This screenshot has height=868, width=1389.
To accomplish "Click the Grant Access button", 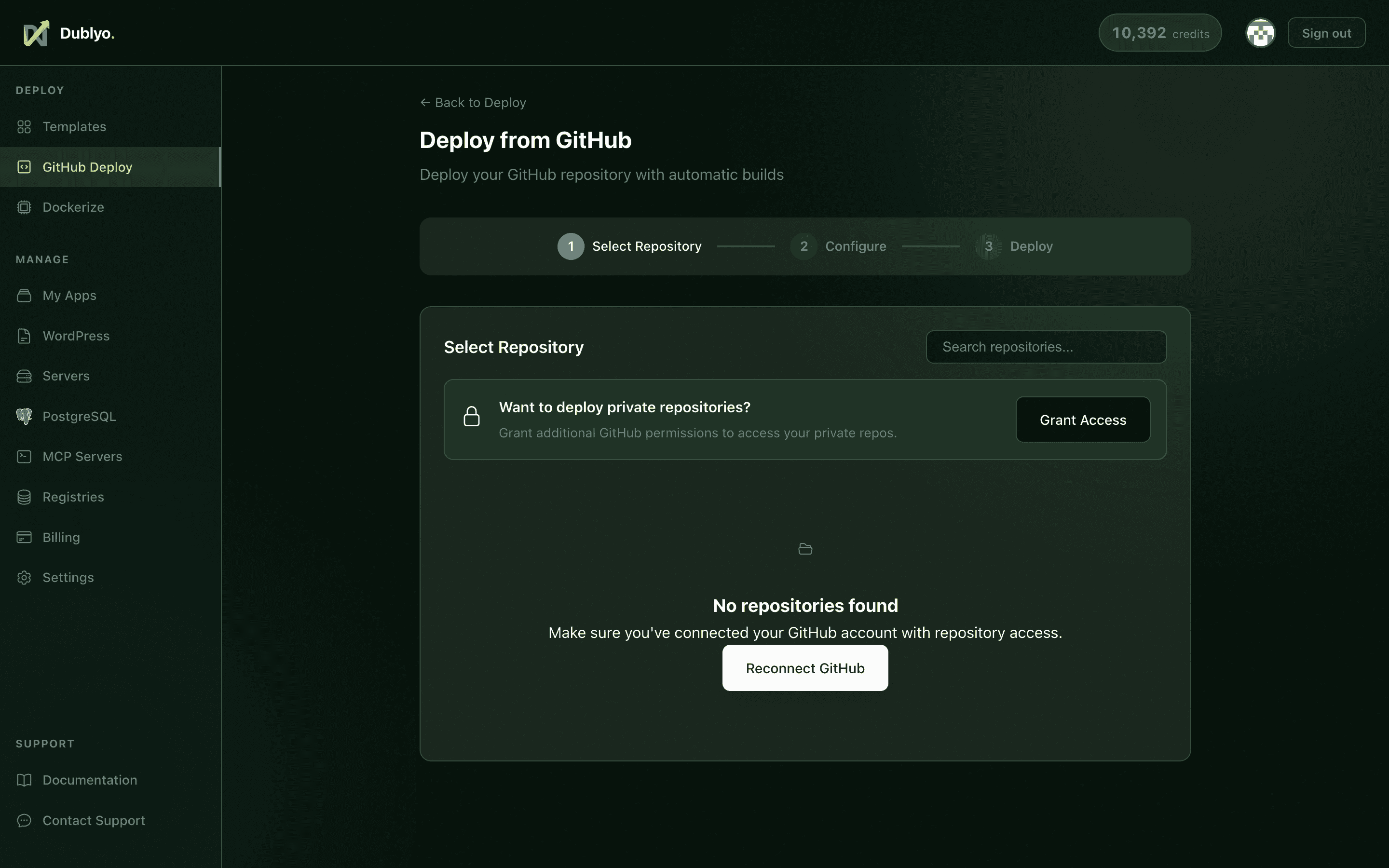I will click(1082, 419).
